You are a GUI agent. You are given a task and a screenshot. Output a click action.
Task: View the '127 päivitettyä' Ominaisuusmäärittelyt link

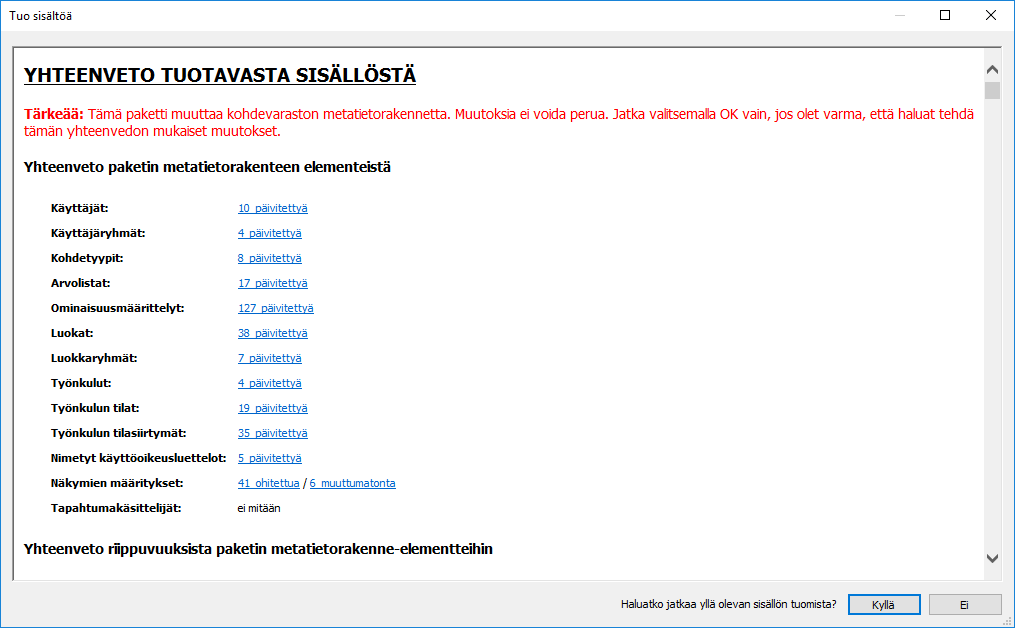pos(275,308)
